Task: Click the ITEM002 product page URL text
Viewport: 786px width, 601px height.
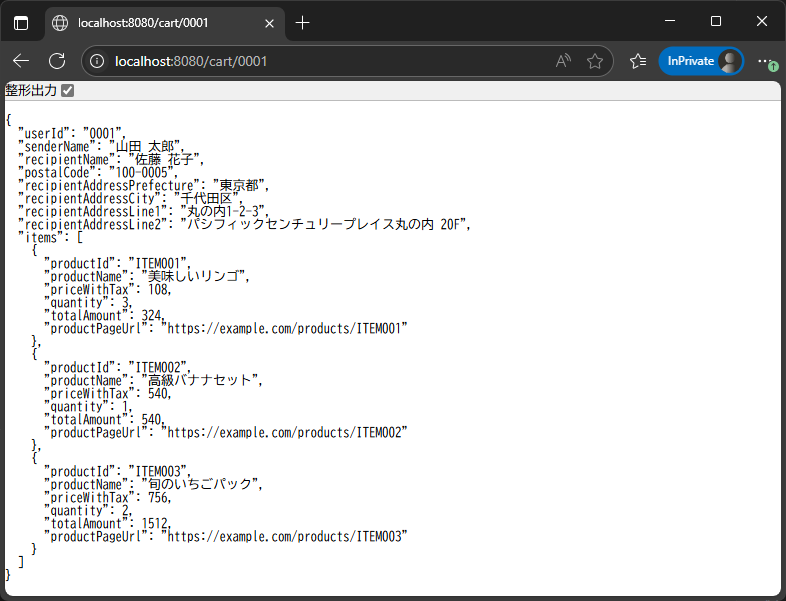Action: pos(284,433)
